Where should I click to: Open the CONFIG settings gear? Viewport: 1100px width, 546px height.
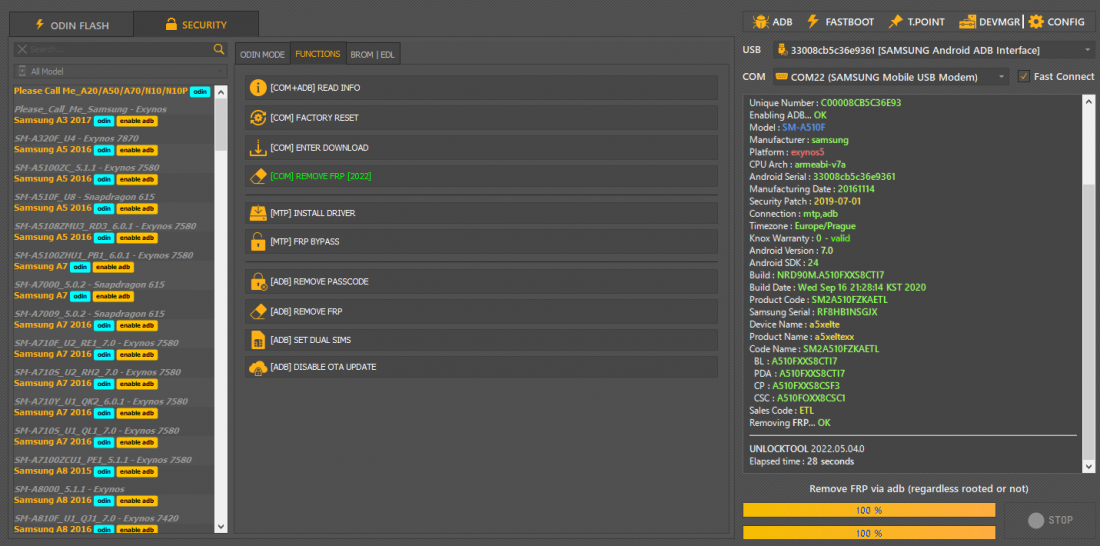1057,22
